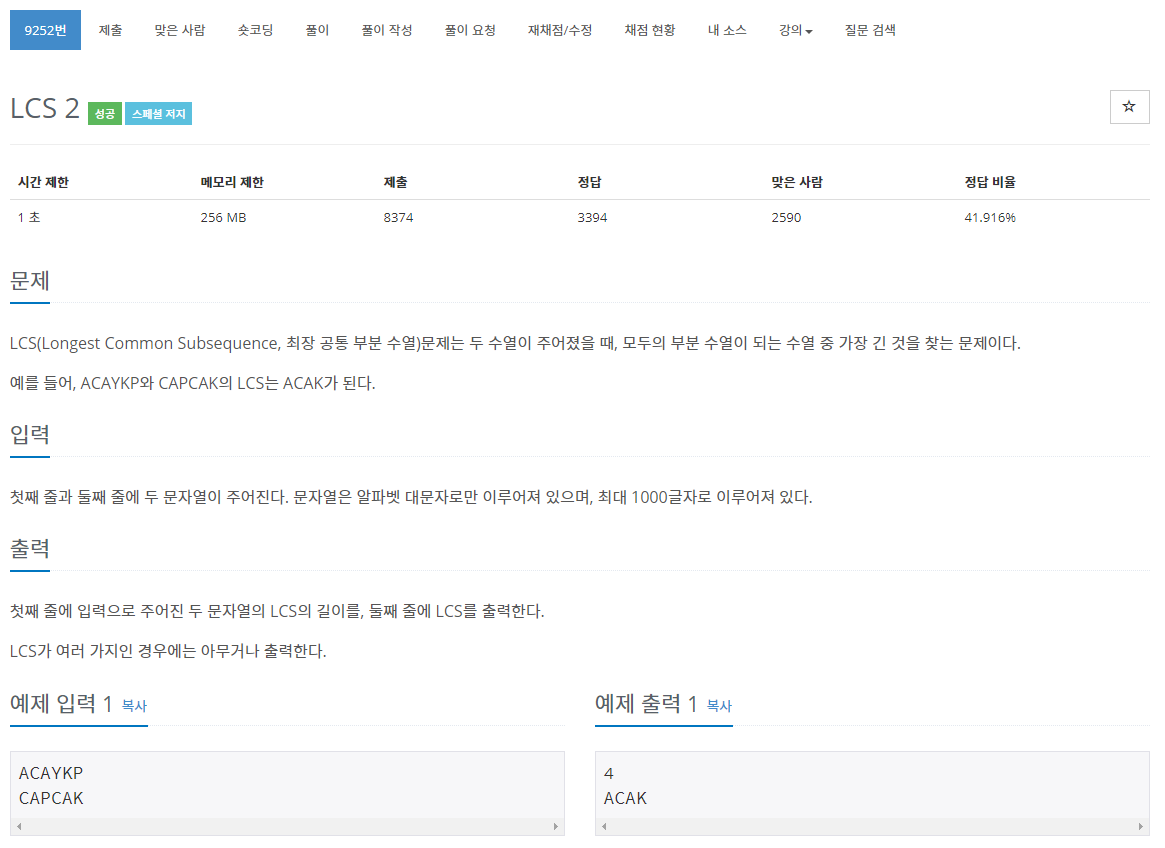Open 내 소스 to view my code
The height and width of the screenshot is (848, 1165).
coord(727,30)
